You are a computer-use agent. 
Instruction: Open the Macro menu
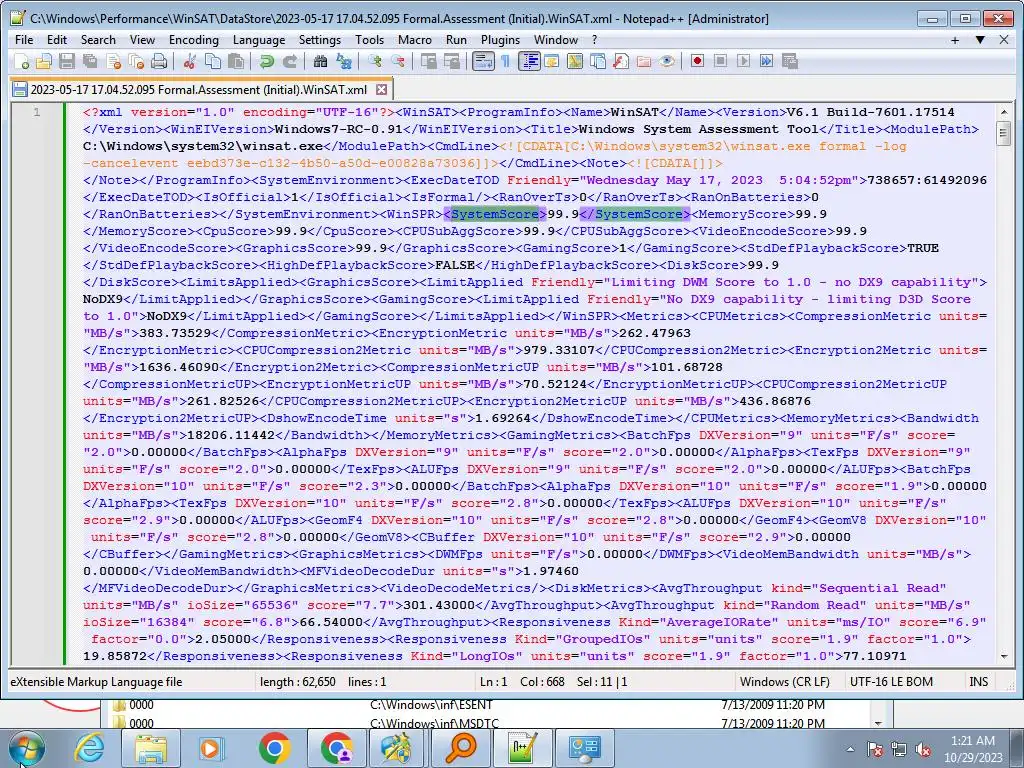415,40
